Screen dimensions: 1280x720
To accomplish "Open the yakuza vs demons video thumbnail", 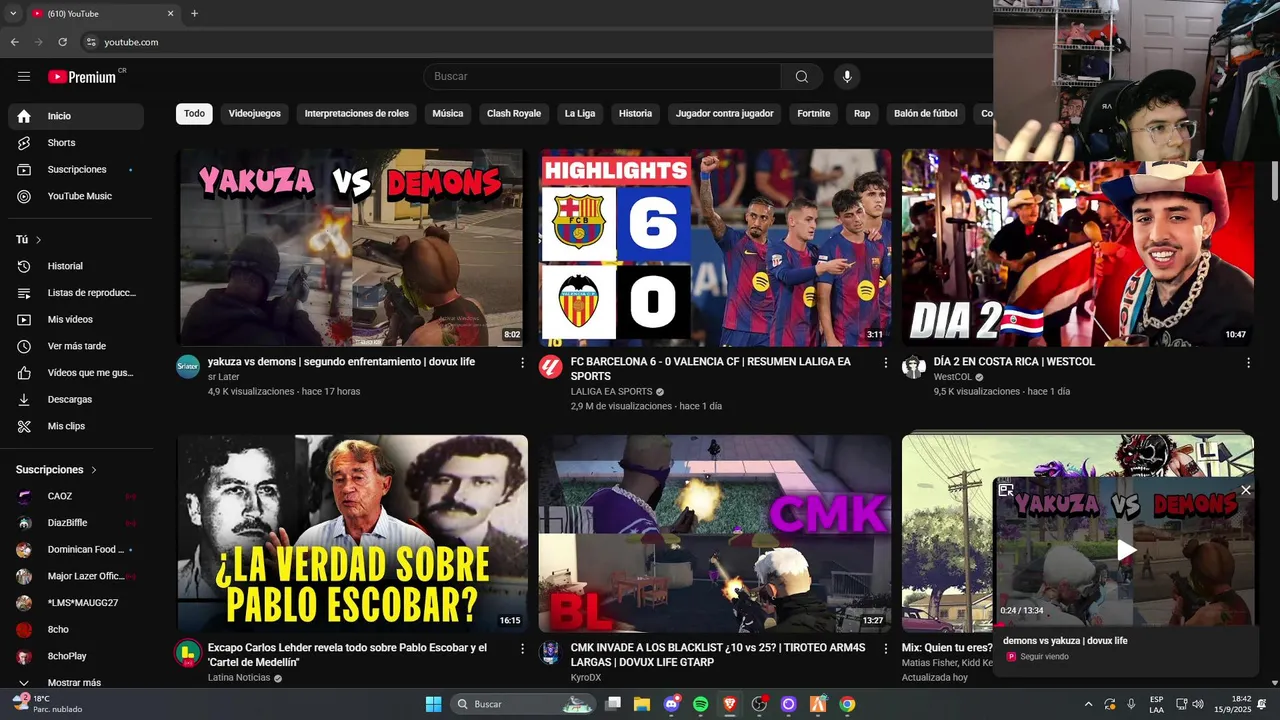I will point(350,248).
